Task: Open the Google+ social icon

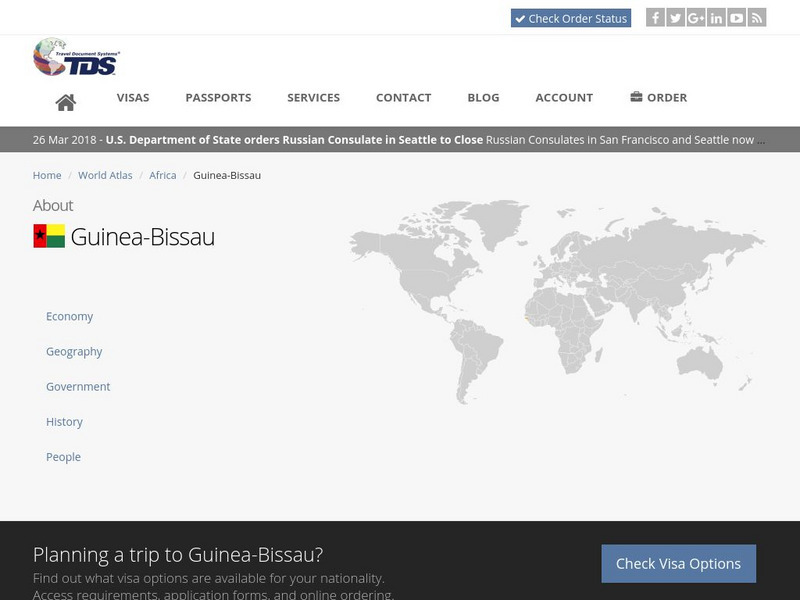Action: 696,17
